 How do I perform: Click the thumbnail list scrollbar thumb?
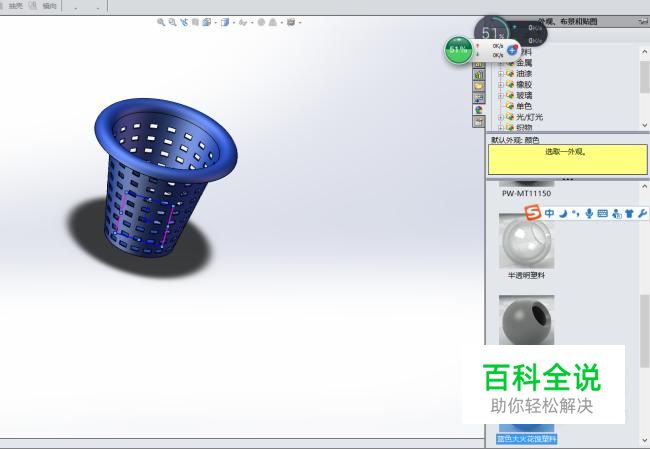point(644,331)
